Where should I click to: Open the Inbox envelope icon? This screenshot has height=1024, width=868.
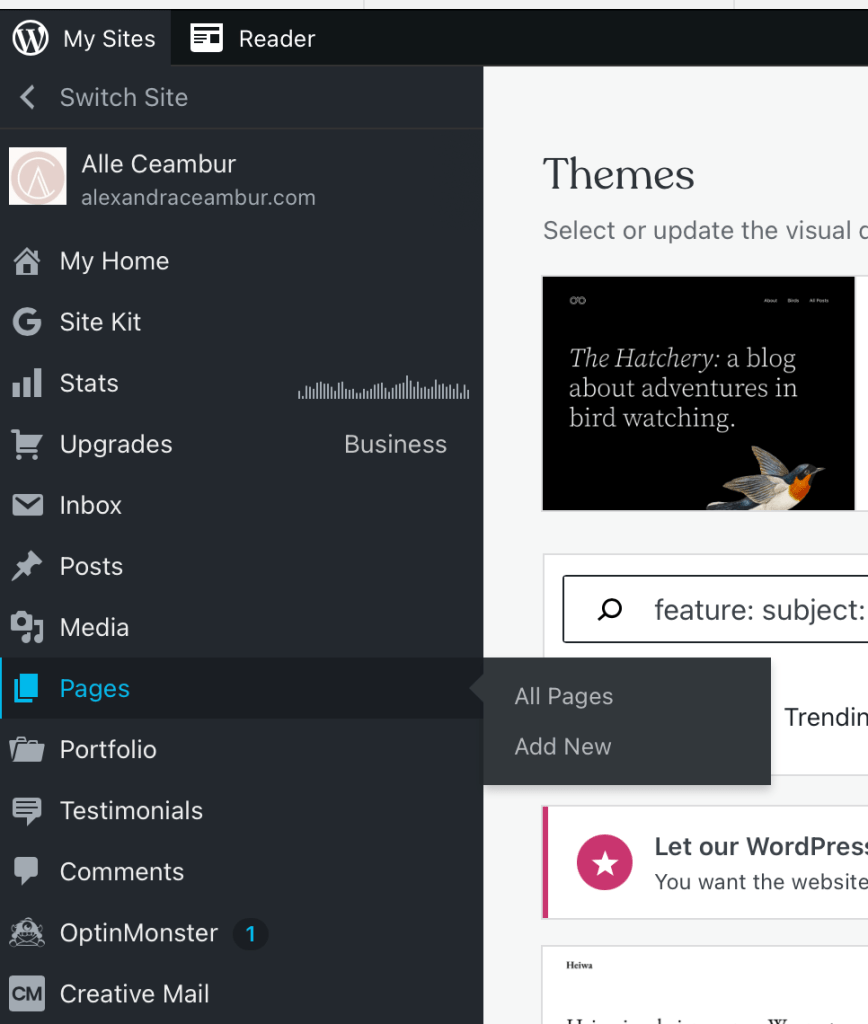point(27,505)
